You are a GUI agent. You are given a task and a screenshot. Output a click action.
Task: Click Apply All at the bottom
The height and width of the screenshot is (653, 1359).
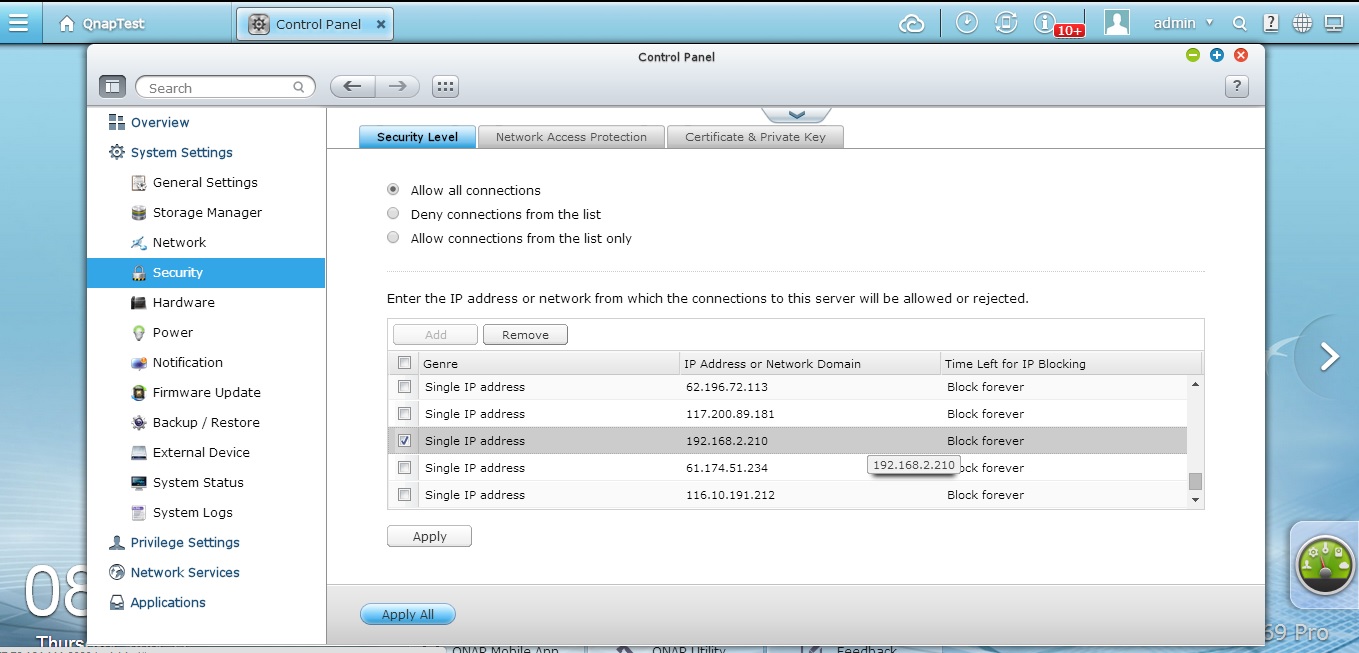[407, 613]
